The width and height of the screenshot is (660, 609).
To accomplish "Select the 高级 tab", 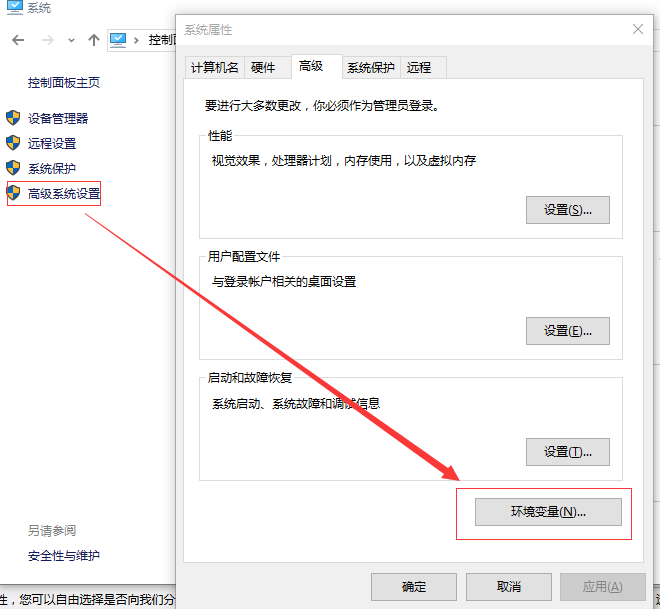I will (317, 66).
